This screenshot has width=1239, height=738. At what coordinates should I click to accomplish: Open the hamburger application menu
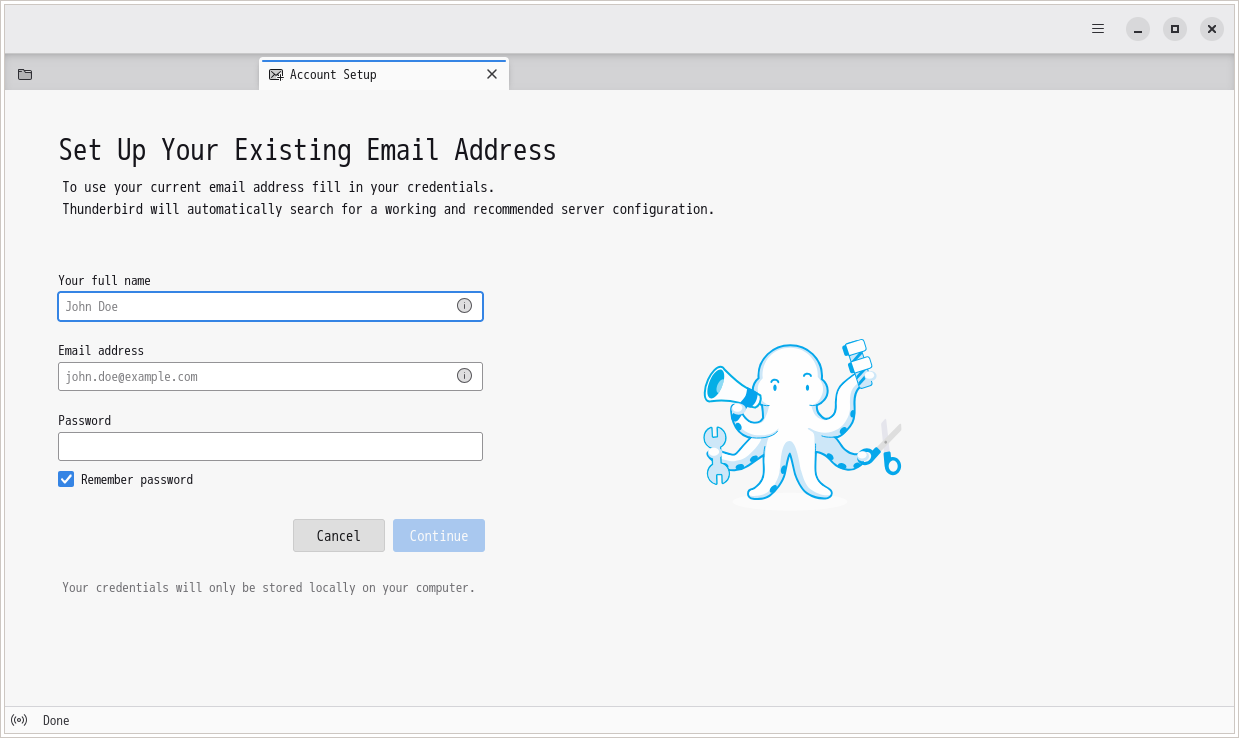tap(1098, 29)
